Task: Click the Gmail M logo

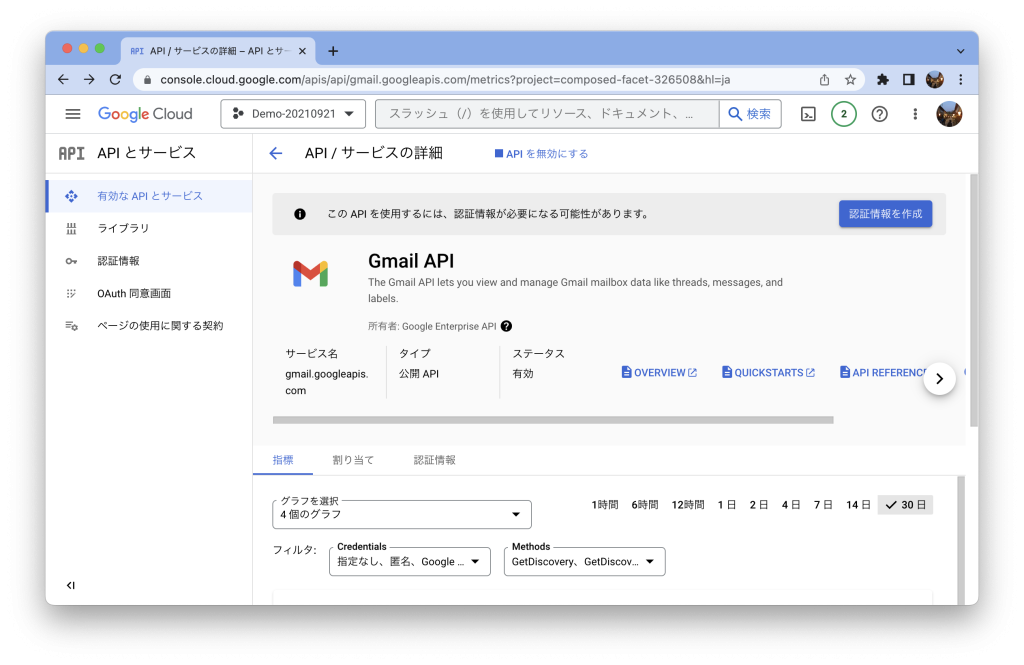Action: (x=310, y=274)
